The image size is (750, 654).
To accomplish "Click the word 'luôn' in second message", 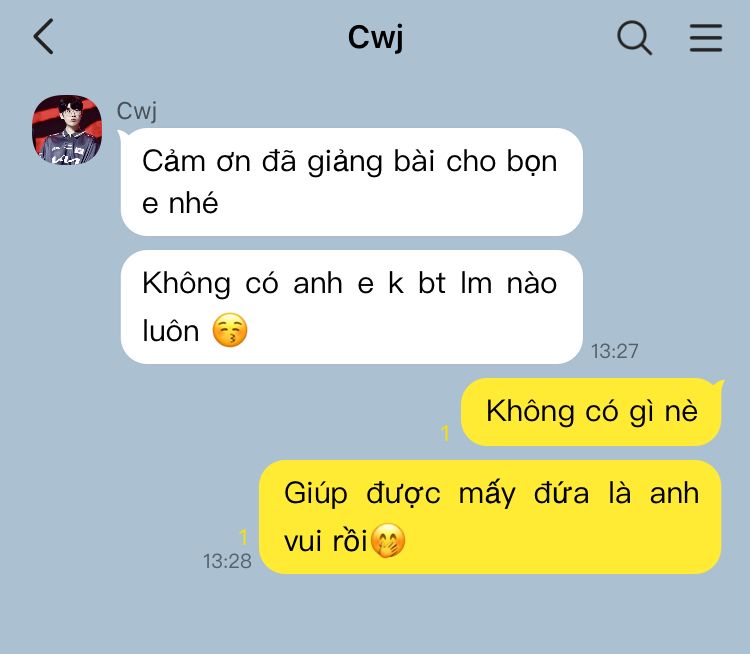I will point(170,331).
